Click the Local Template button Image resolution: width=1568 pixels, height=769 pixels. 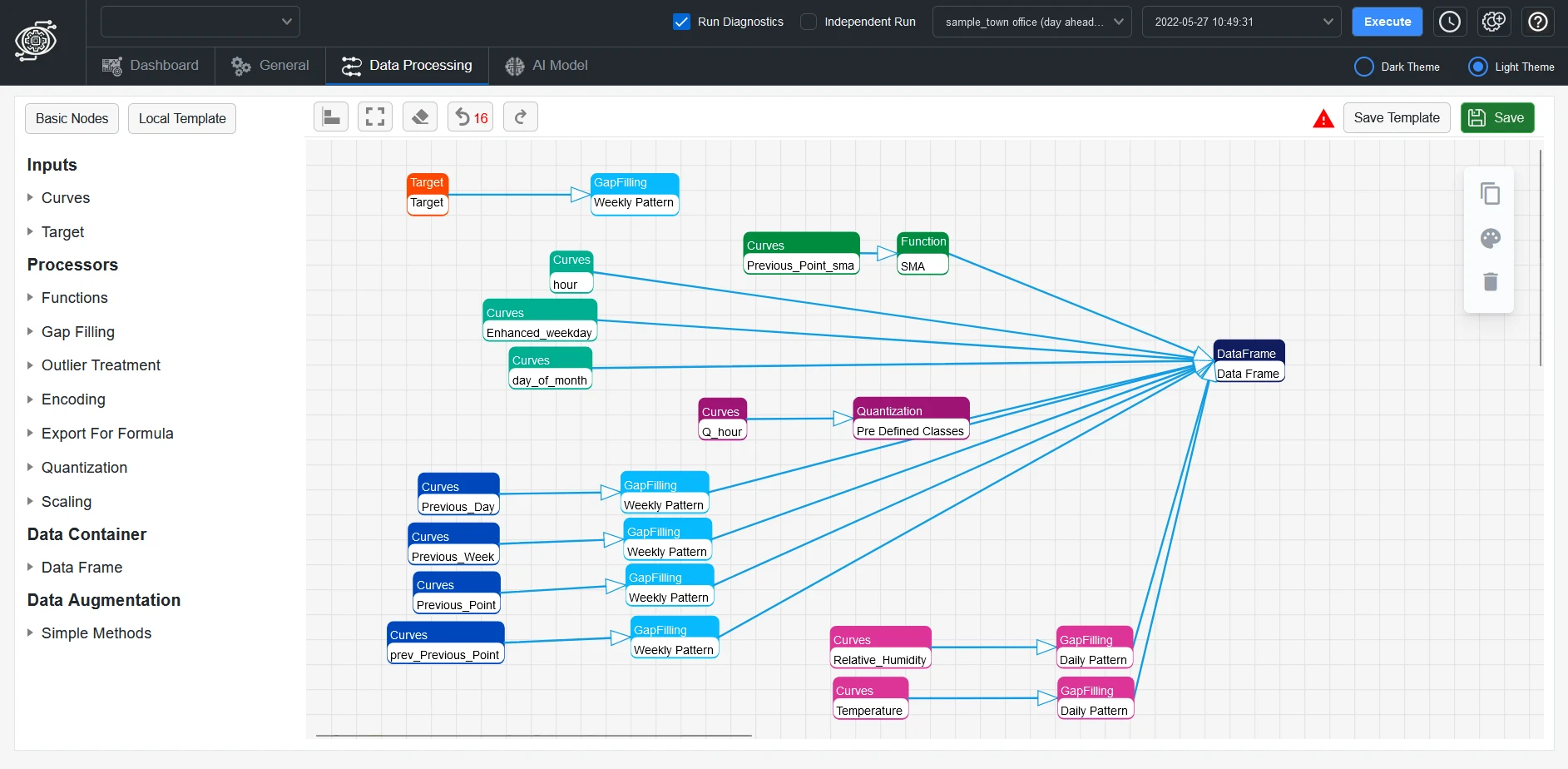182,118
